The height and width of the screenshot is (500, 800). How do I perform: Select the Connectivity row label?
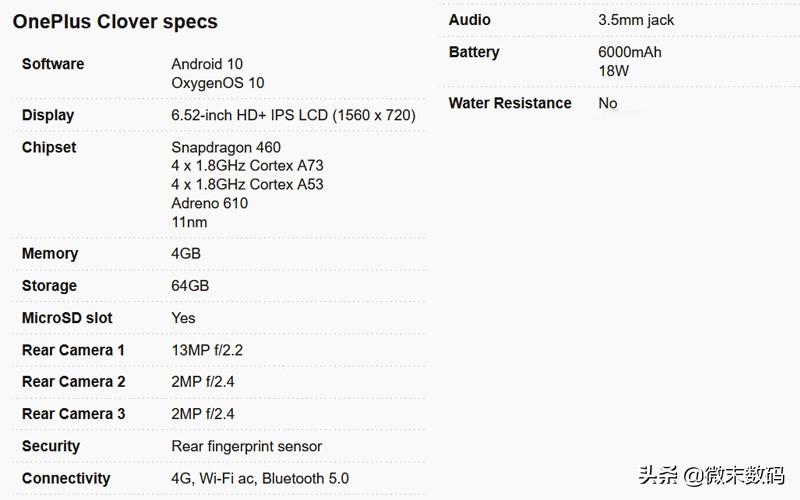(66, 478)
